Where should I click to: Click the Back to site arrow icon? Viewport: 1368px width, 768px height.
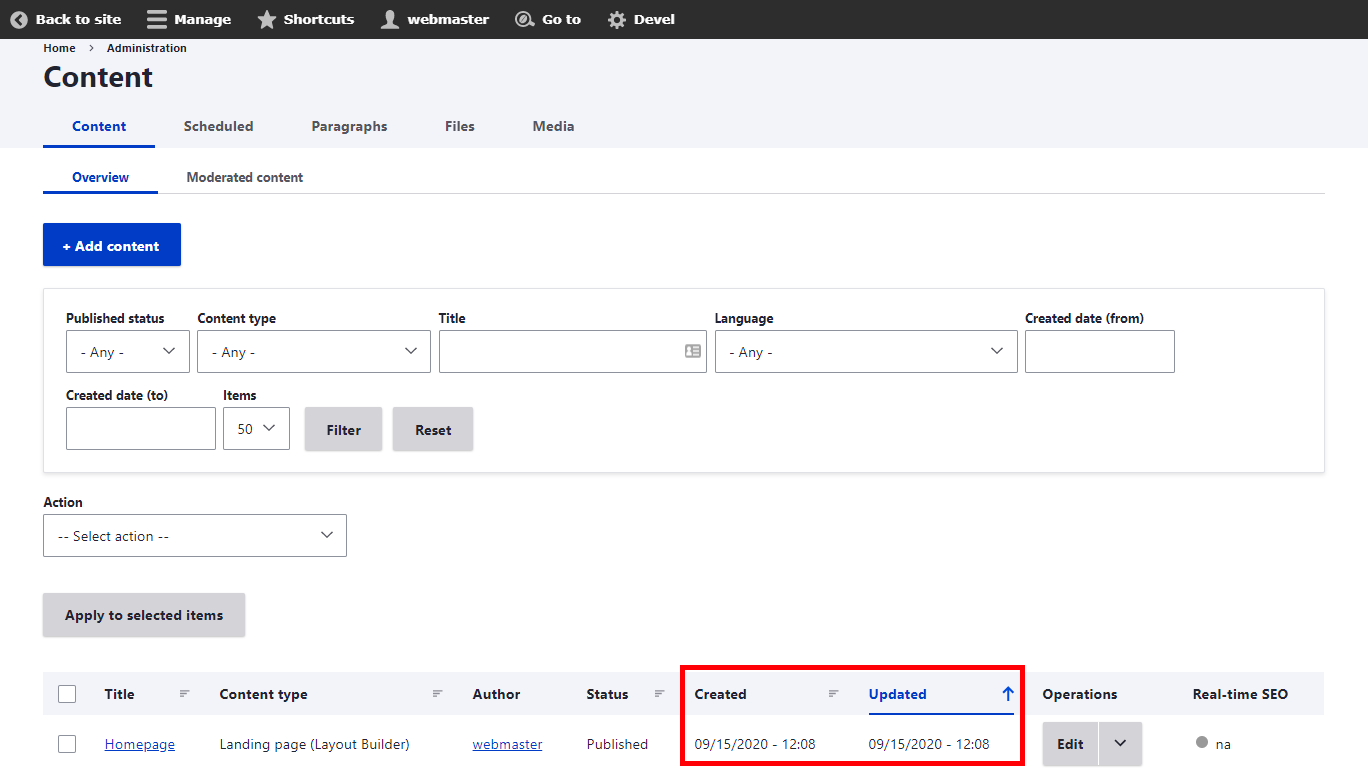[19, 20]
